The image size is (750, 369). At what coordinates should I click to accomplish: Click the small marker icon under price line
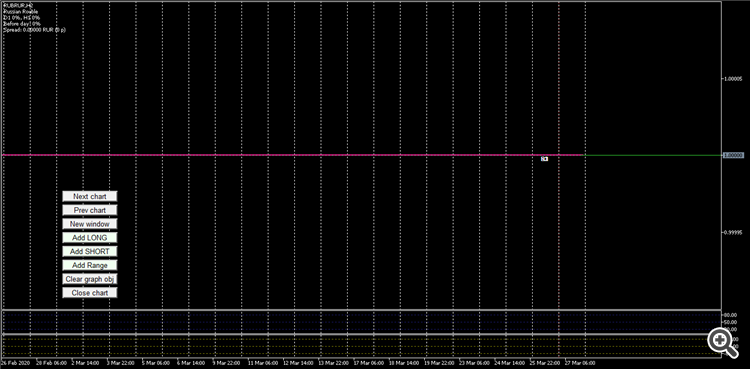point(544,159)
